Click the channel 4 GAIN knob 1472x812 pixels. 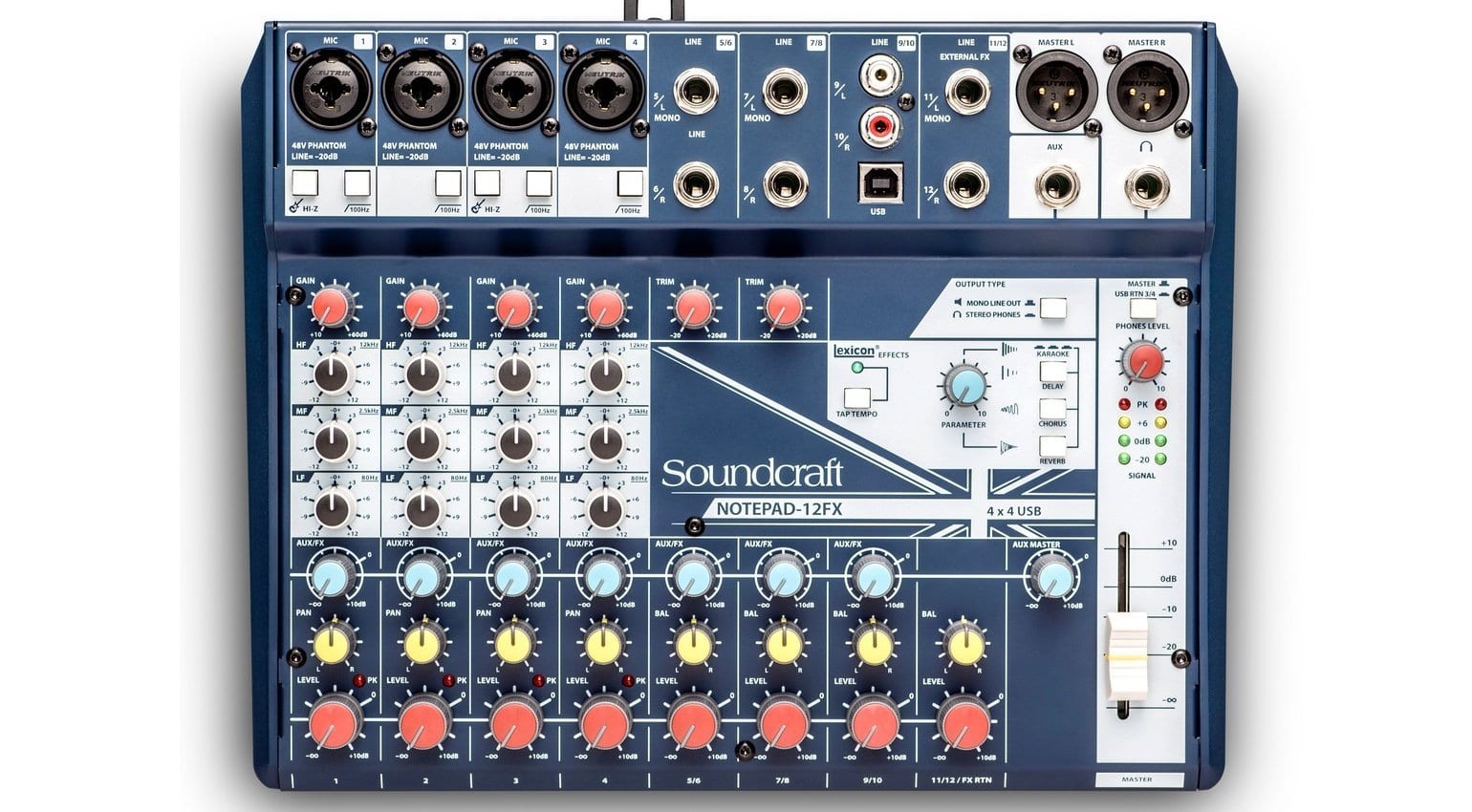[x=602, y=309]
